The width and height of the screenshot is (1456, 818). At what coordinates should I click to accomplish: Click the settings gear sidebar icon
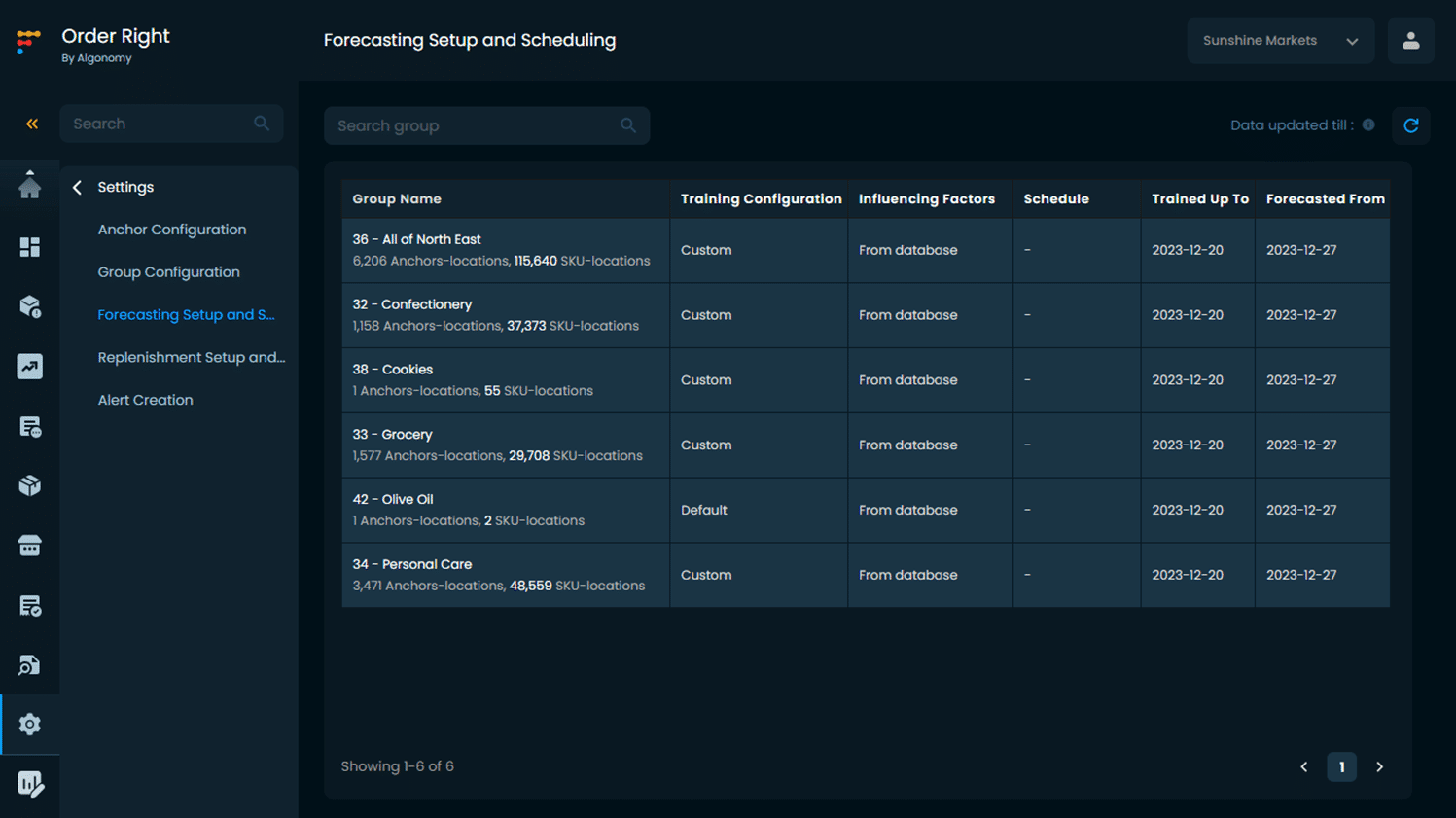click(30, 725)
